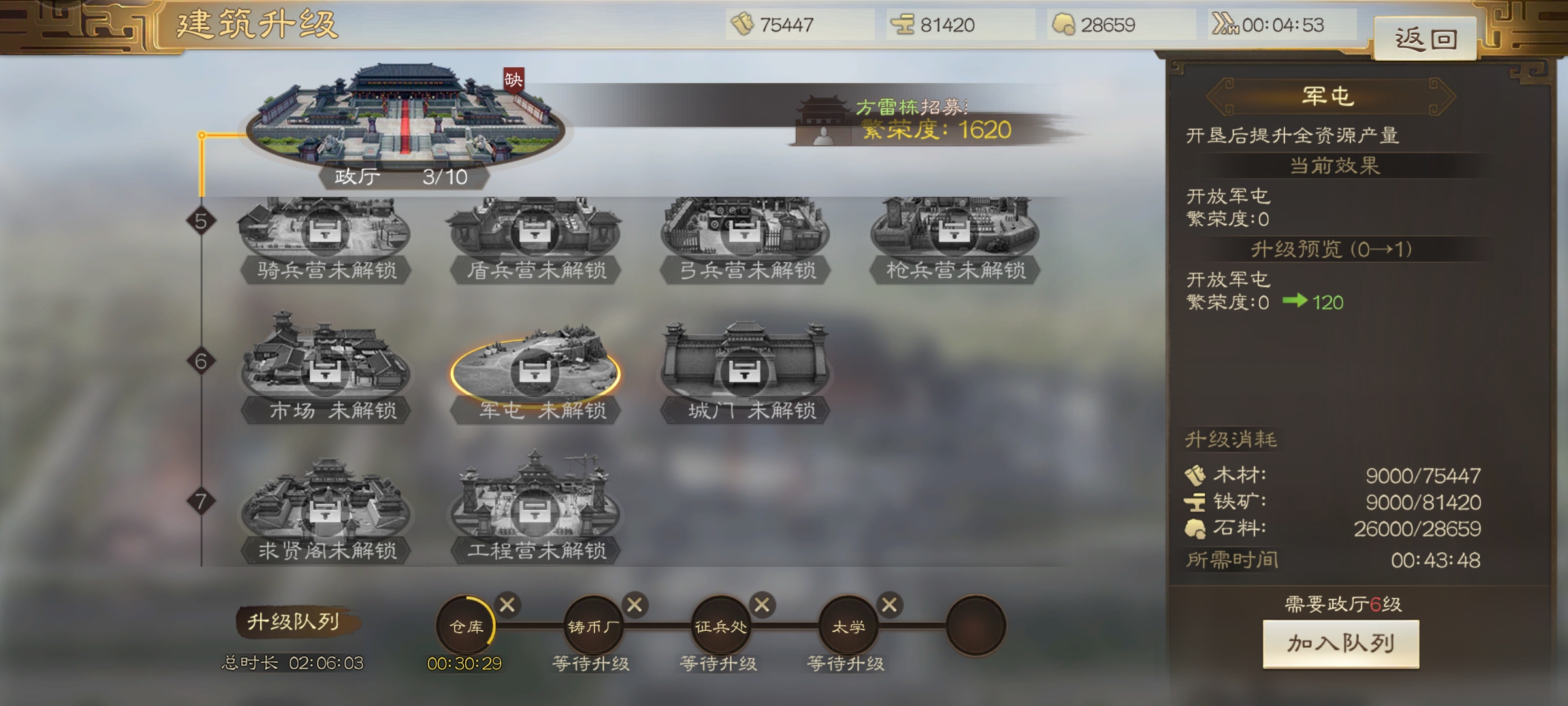Screen dimensions: 1568x706
Task: Click the 仓库 upgrade progress circle
Action: point(466,626)
